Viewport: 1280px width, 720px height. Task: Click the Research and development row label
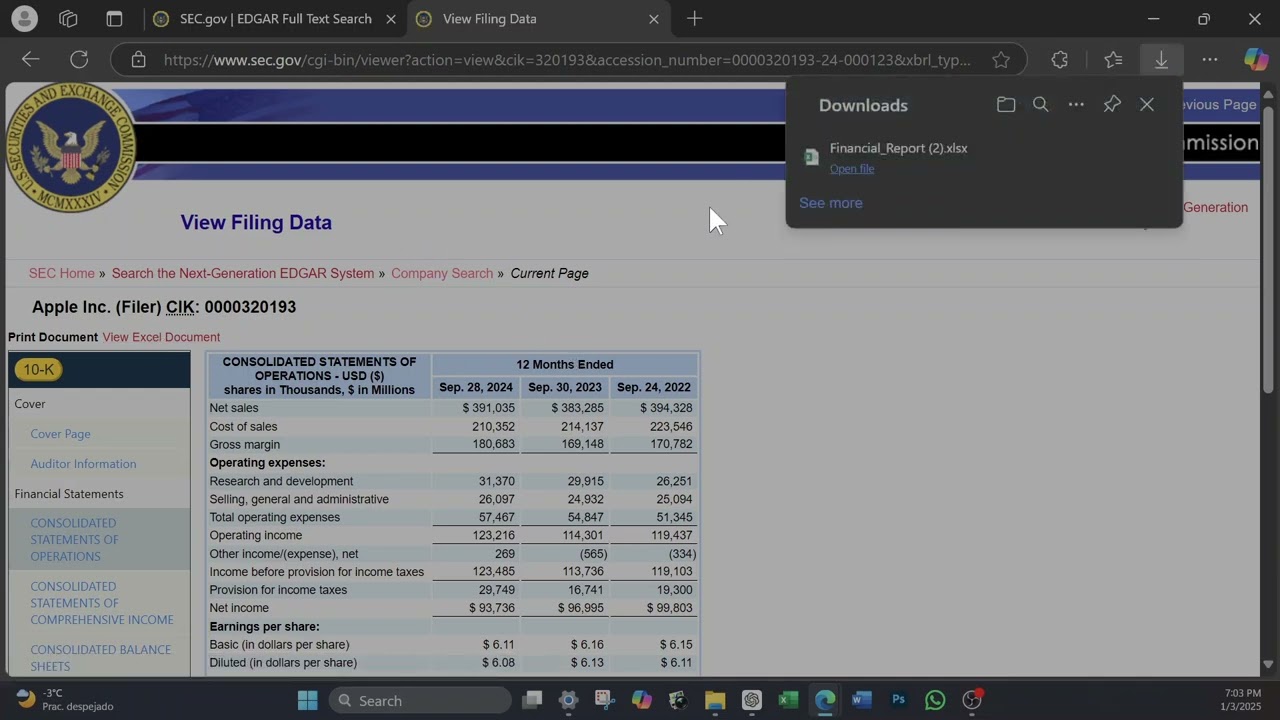(281, 481)
